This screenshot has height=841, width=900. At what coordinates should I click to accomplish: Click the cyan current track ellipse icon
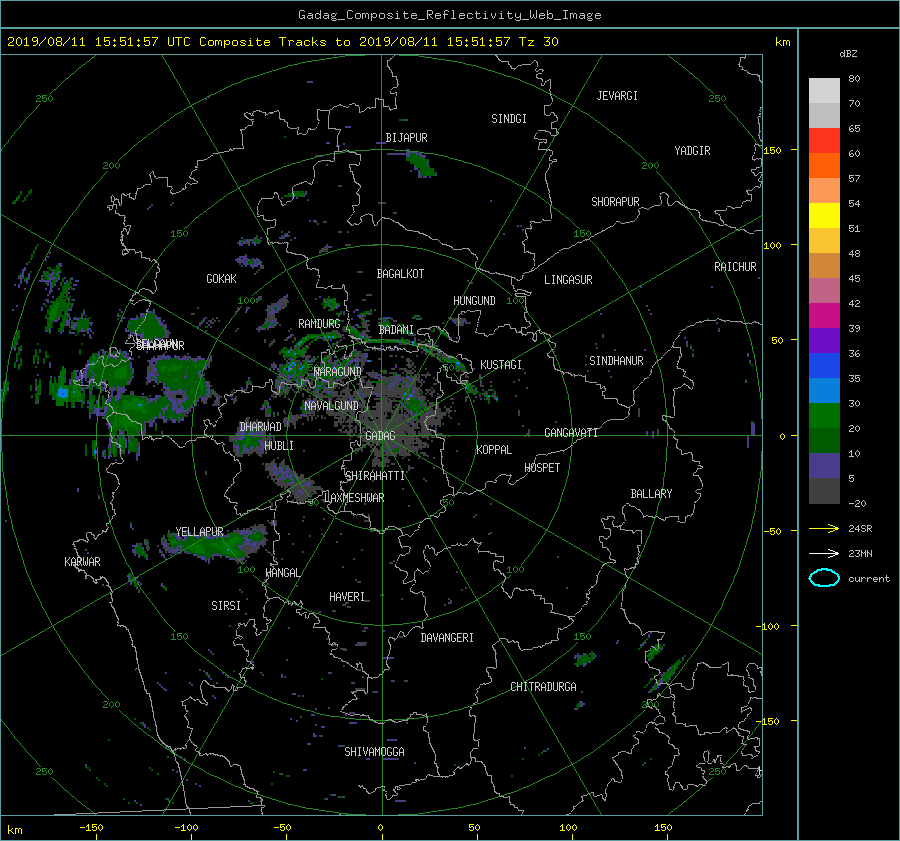pyautogui.click(x=824, y=578)
